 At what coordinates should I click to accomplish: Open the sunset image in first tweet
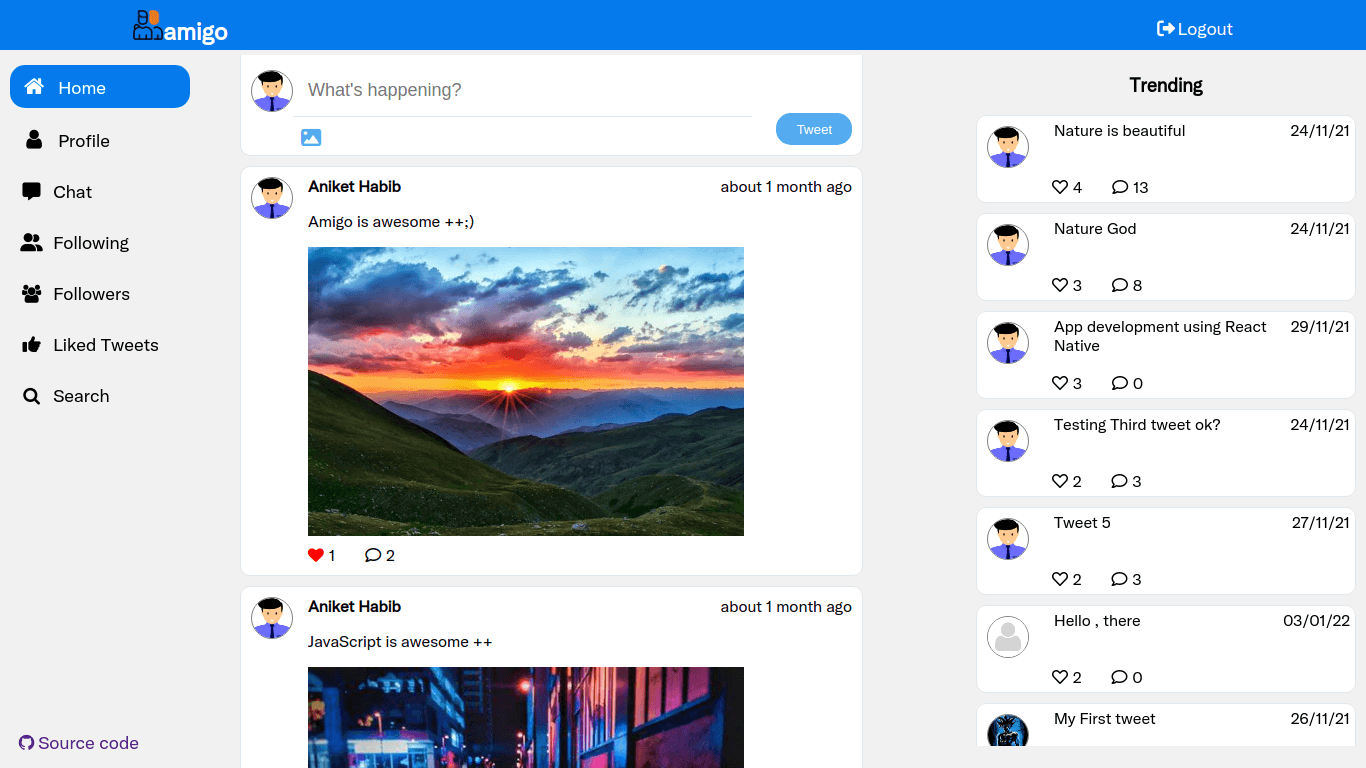pyautogui.click(x=526, y=391)
